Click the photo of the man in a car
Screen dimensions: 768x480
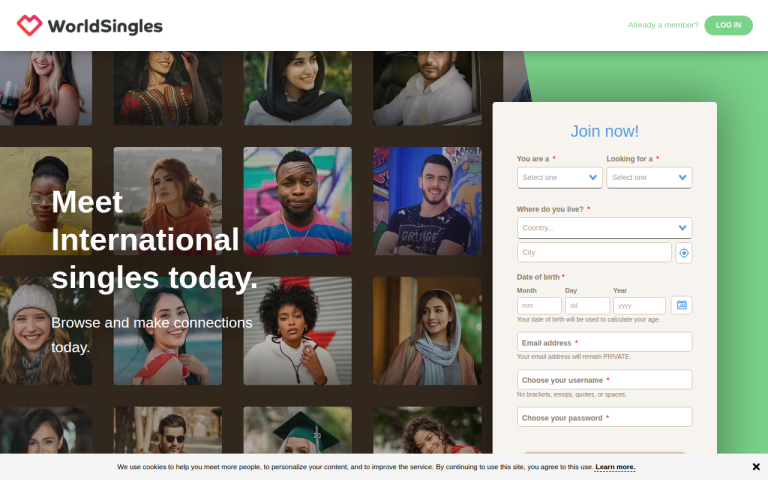click(427, 88)
